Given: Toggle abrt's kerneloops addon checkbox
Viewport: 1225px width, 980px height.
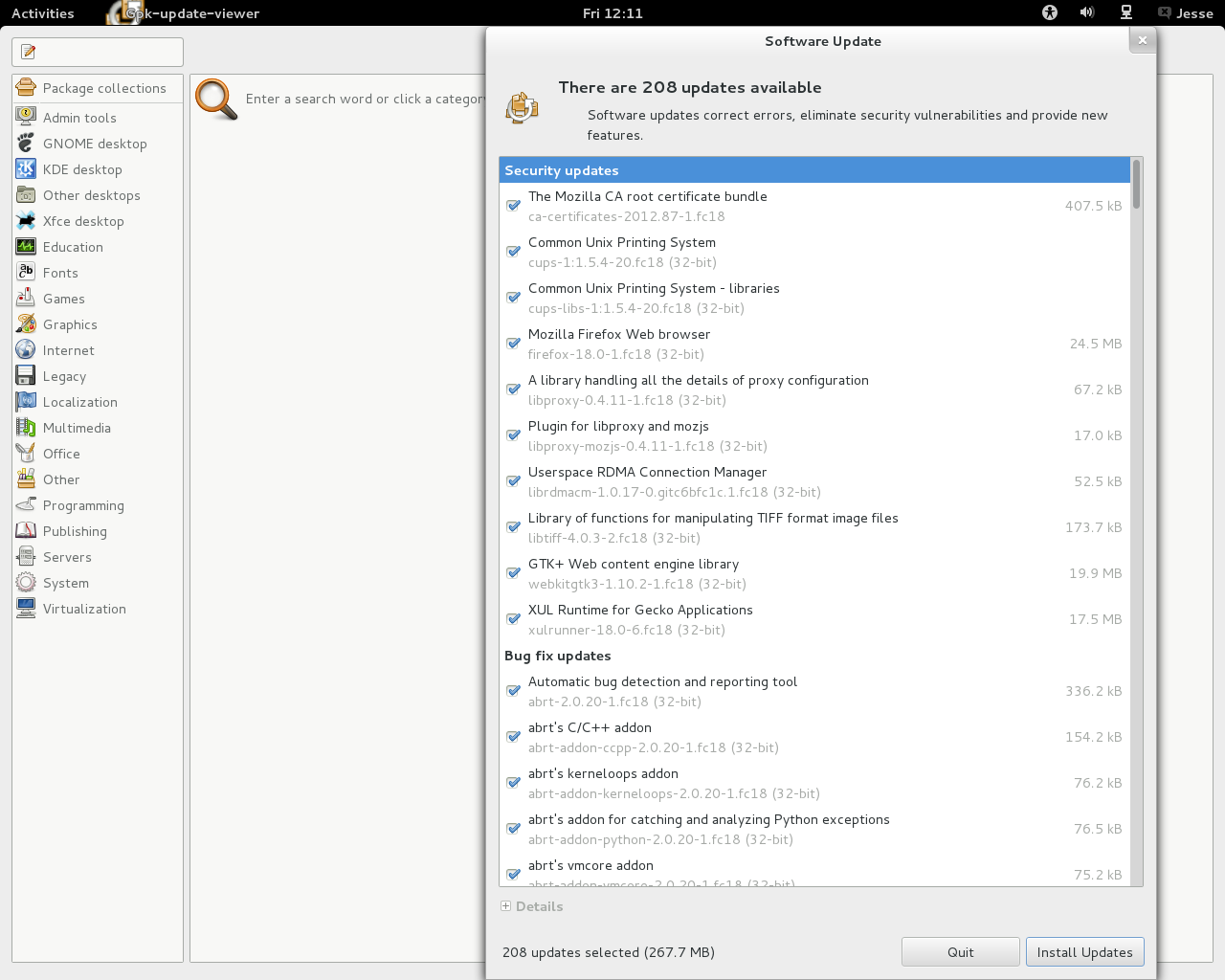Looking at the screenshot, I should click(514, 783).
